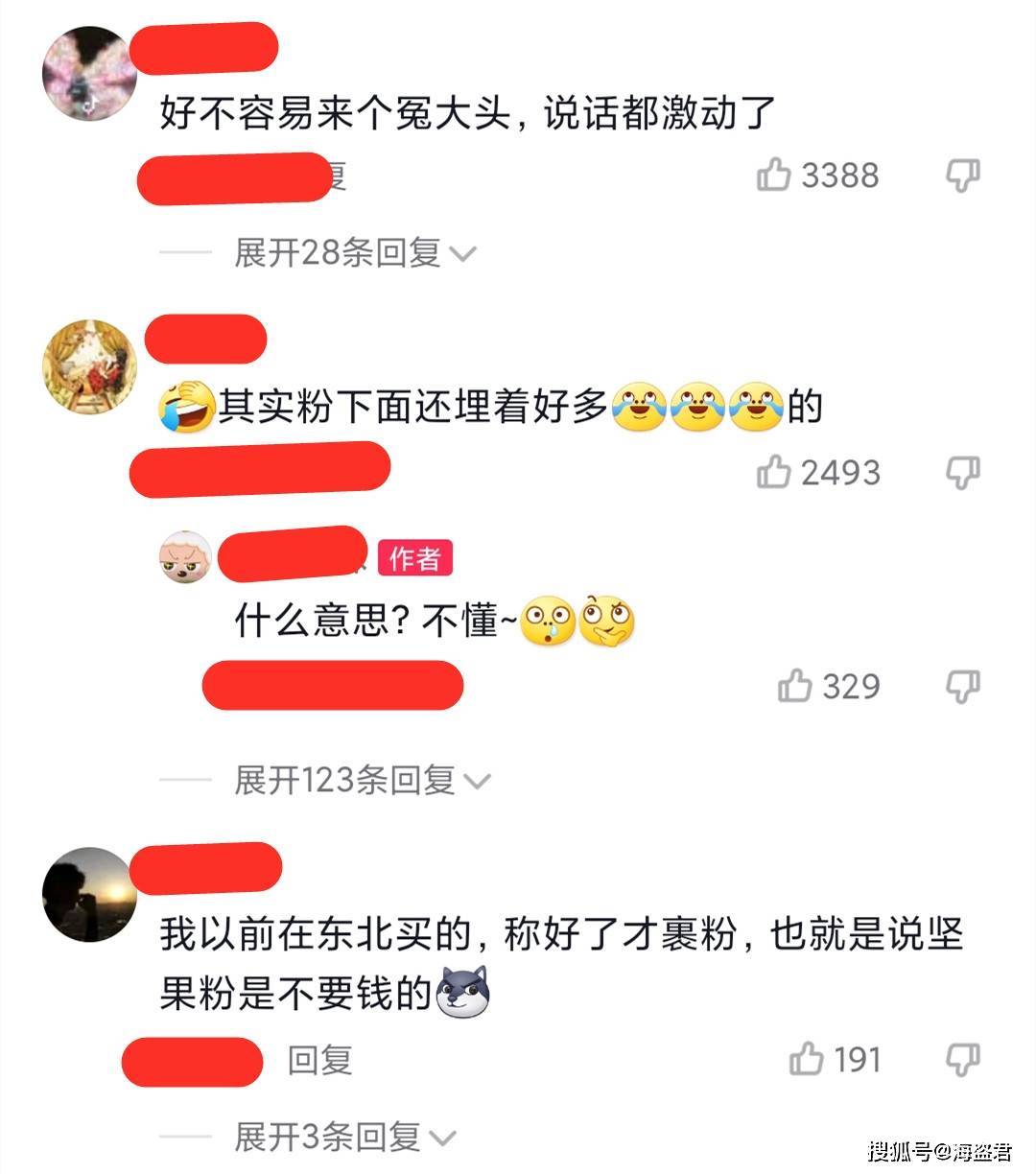Open the second commenter's golden avatar
Viewport: 1036px width, 1174px height.
90,367
